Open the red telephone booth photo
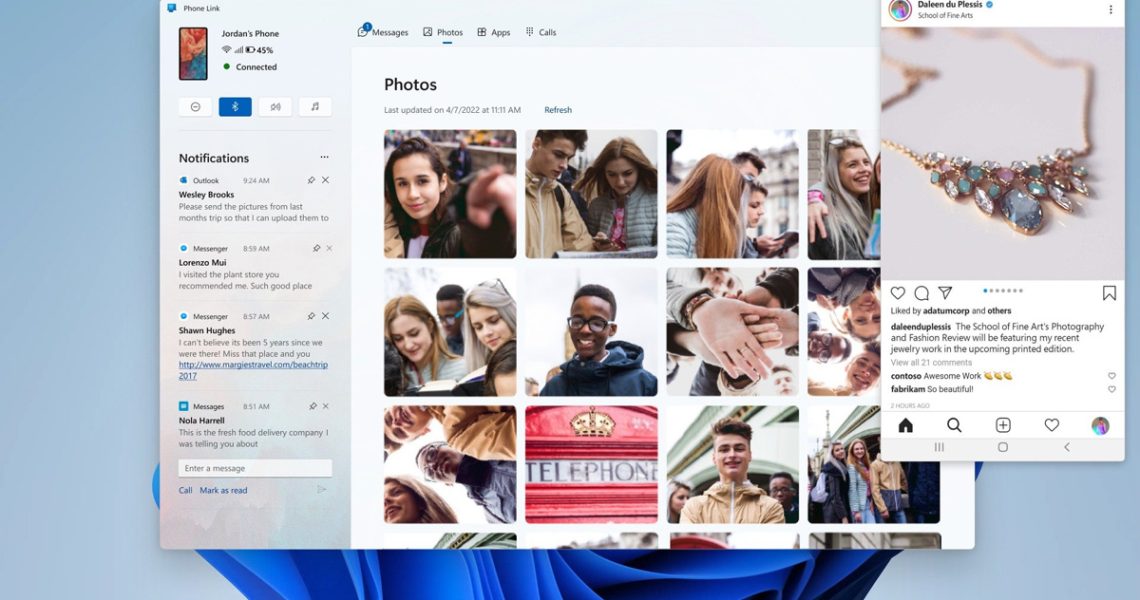 tap(591, 464)
